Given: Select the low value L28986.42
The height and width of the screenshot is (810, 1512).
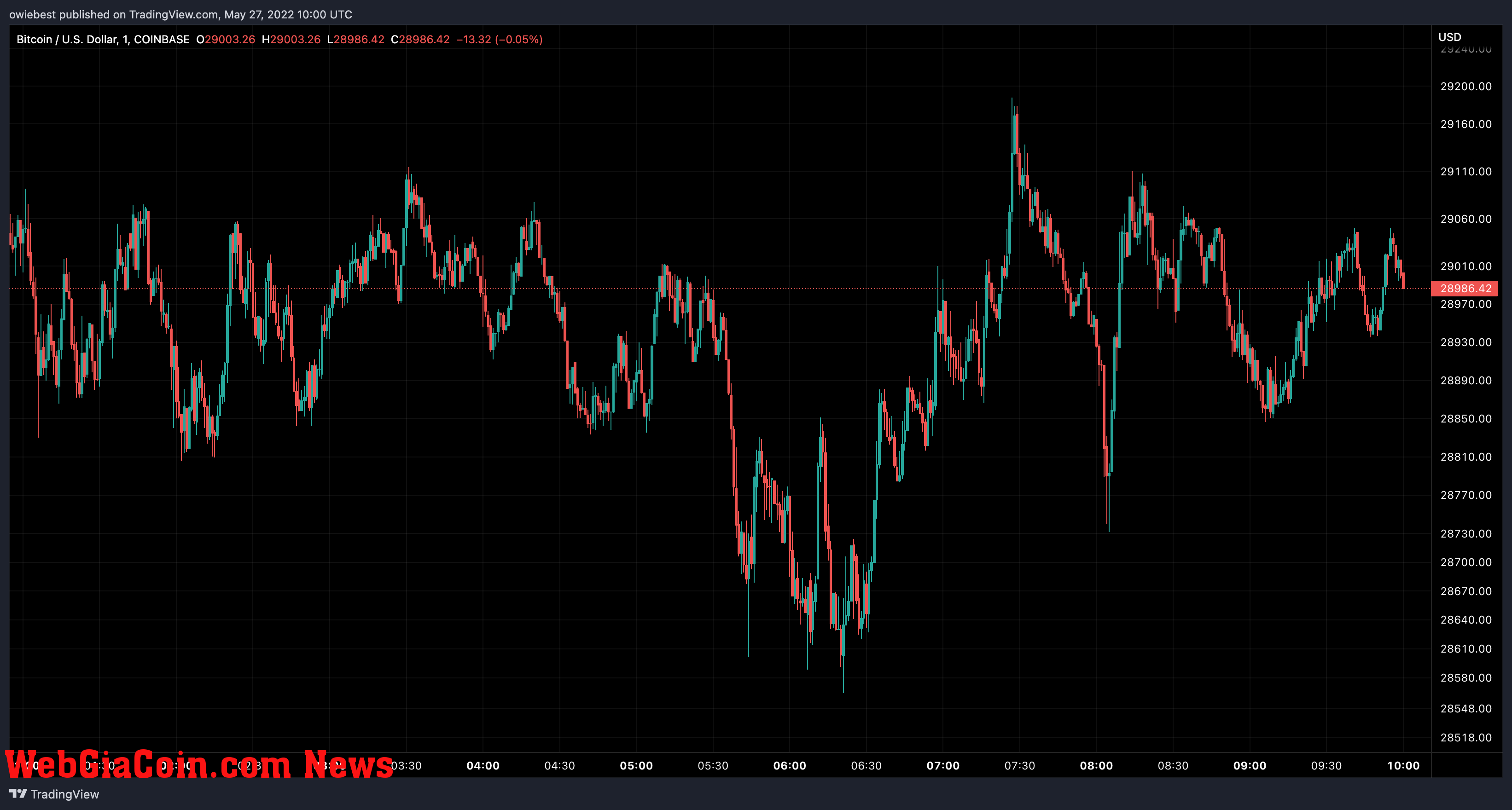Looking at the screenshot, I should [356, 39].
